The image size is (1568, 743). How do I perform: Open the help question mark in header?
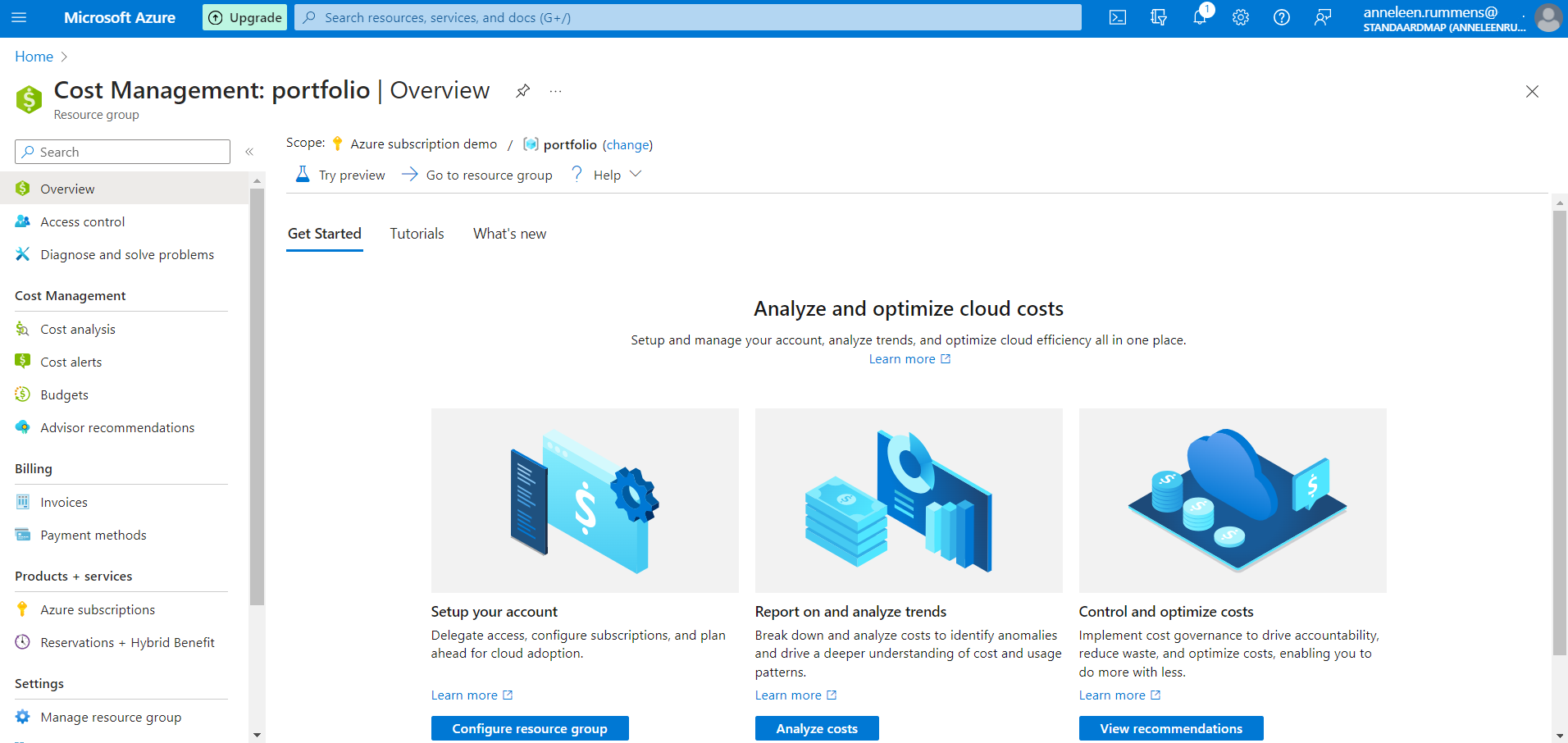click(1282, 17)
